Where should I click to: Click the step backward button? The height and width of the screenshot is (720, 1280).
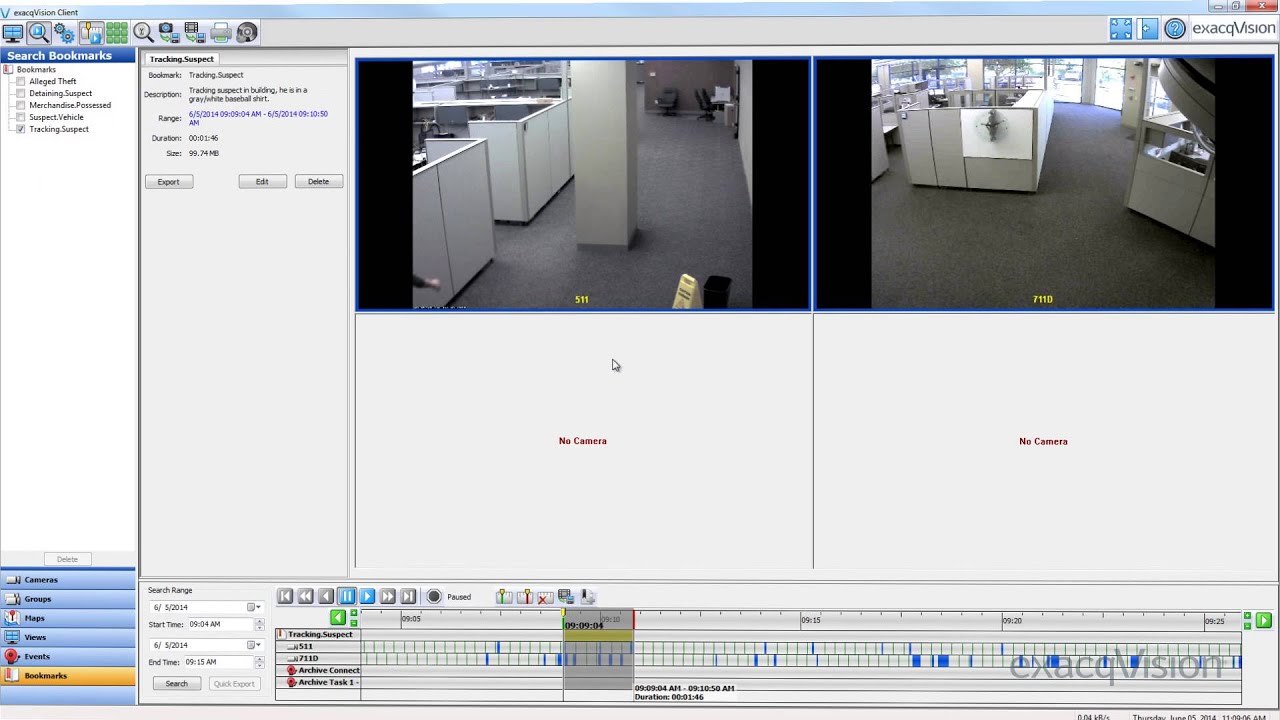coord(326,596)
